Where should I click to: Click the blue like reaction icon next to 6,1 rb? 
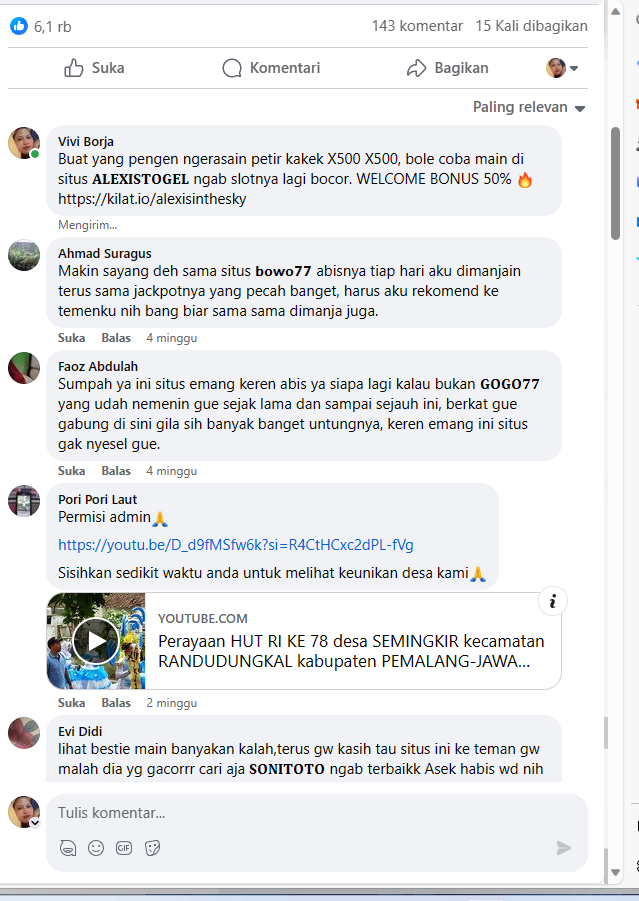tap(19, 26)
